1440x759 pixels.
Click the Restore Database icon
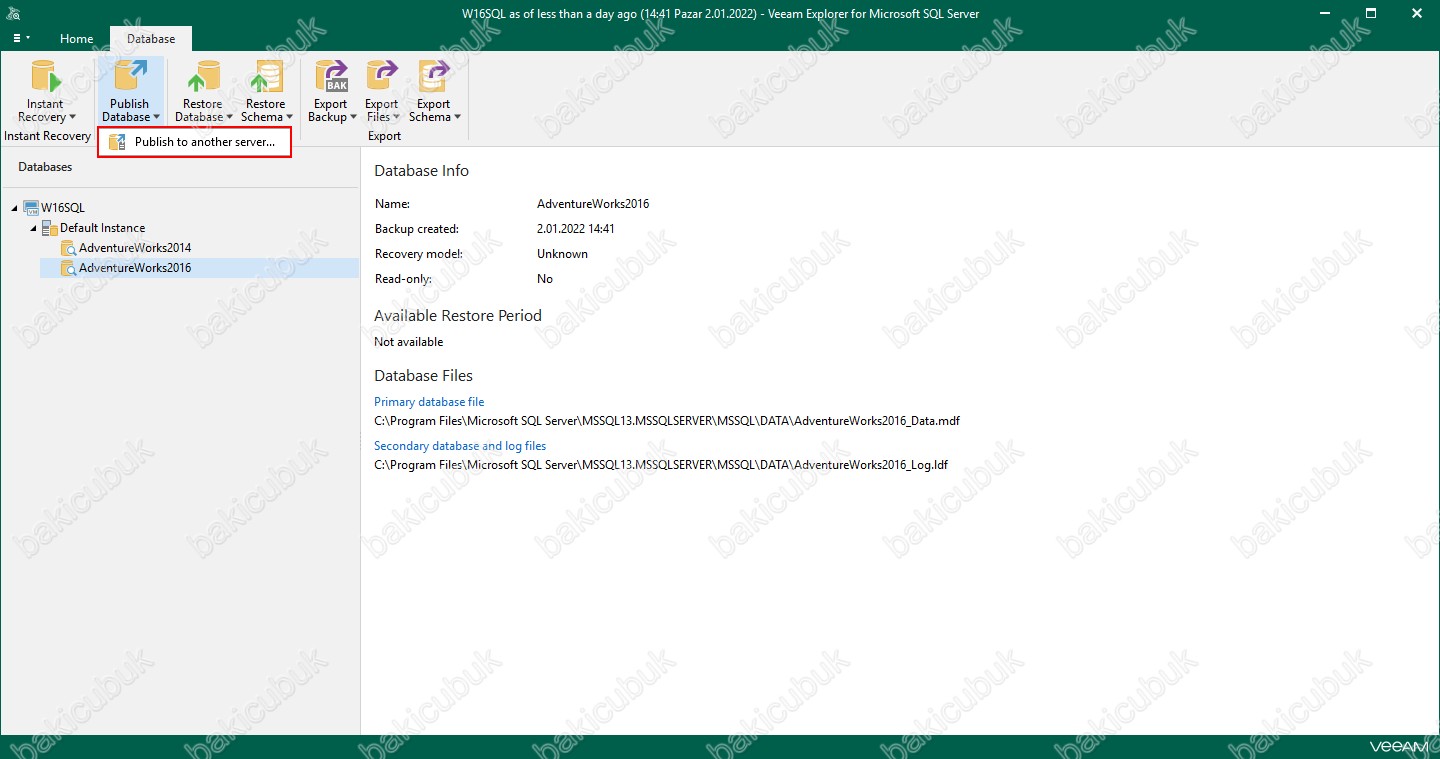pos(203,77)
